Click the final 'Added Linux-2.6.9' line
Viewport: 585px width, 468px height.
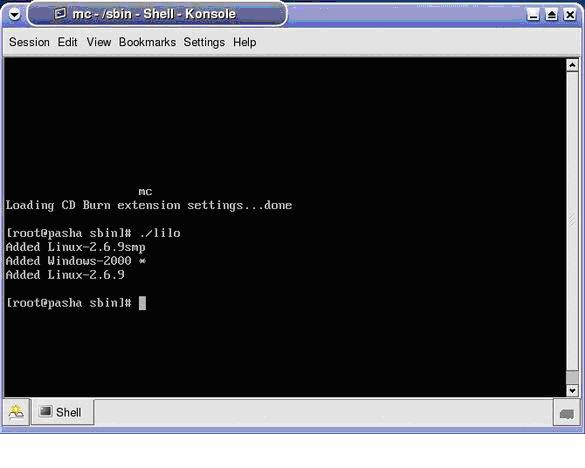point(65,275)
